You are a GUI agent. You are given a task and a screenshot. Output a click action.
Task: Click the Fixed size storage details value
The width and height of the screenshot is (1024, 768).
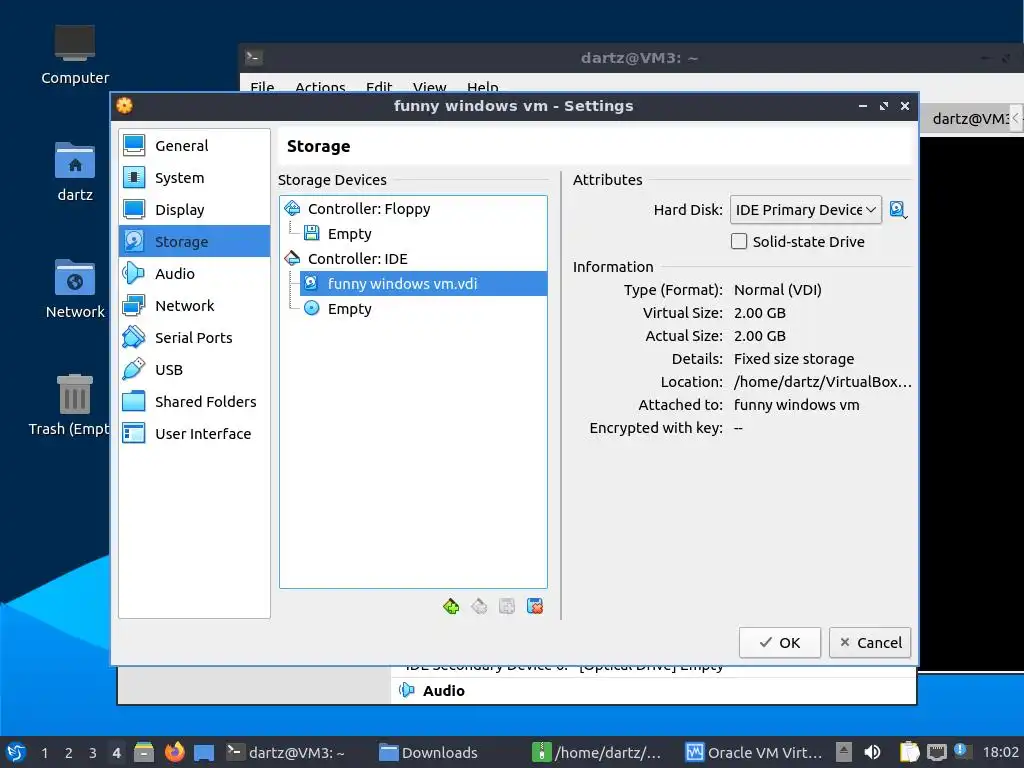point(793,359)
